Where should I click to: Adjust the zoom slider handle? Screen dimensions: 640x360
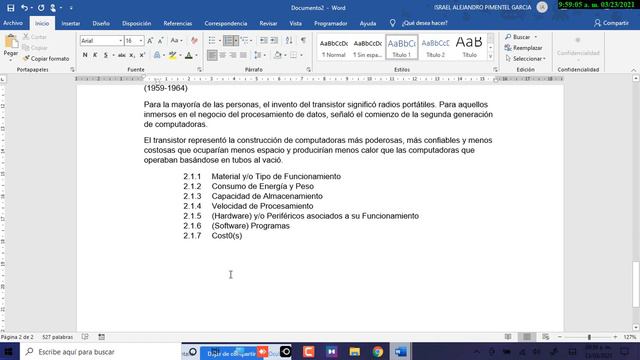click(589, 337)
